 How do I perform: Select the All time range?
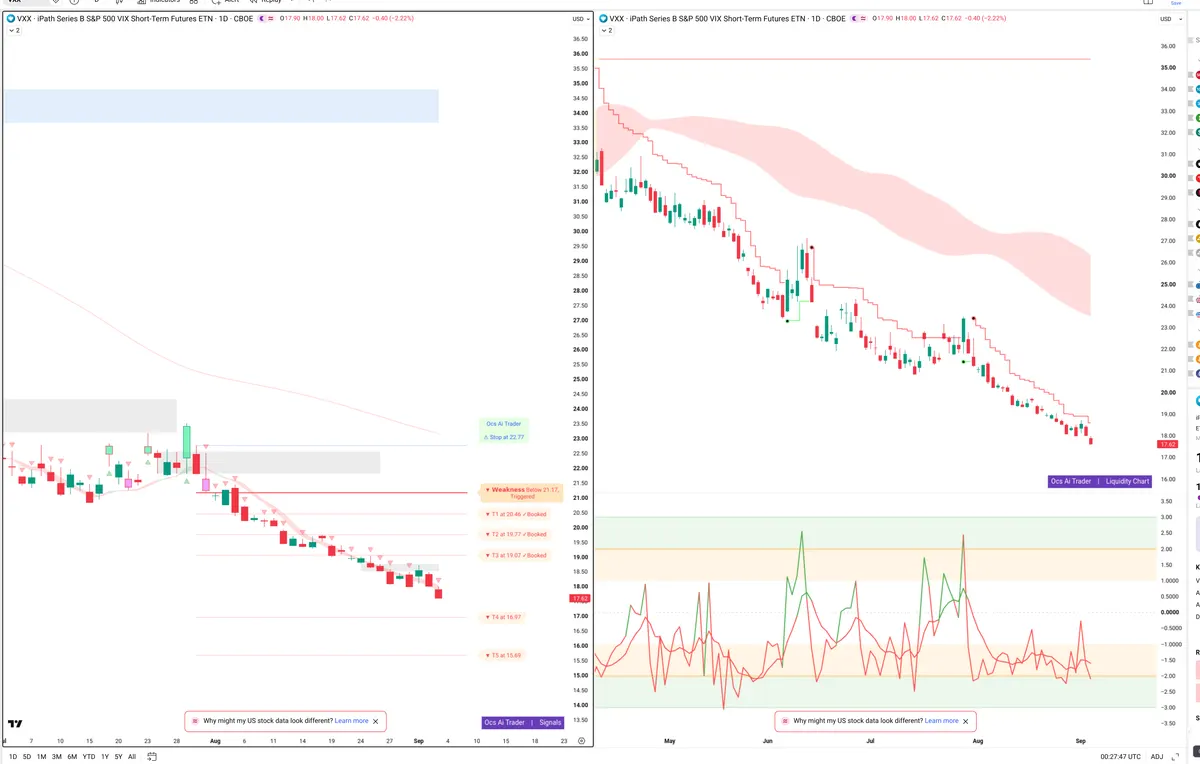tap(132, 757)
